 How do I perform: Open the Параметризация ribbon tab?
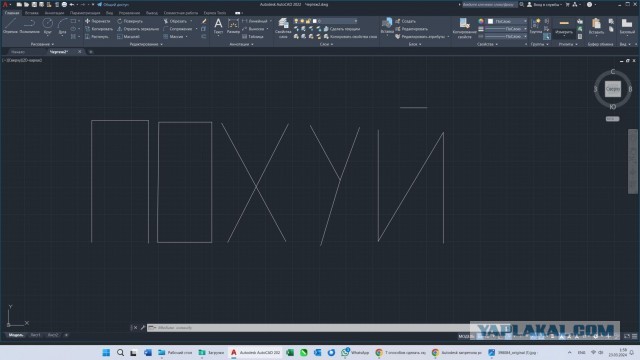pyautogui.click(x=85, y=13)
